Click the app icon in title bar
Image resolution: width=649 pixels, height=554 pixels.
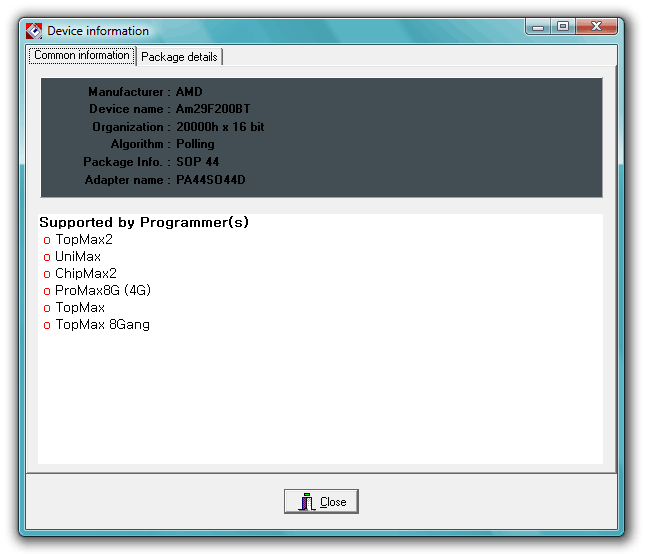[34, 31]
